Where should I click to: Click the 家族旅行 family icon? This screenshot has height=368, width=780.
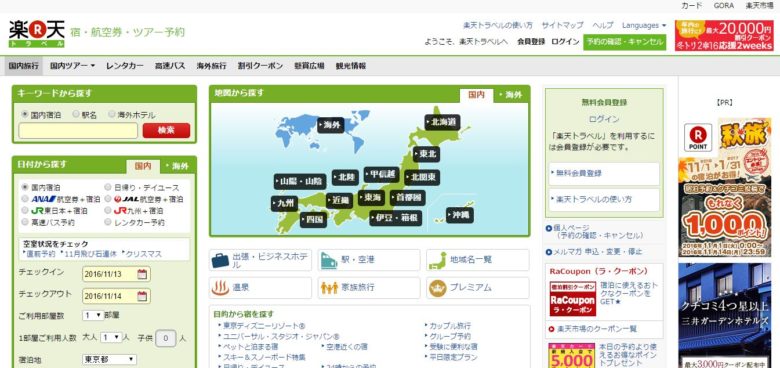pyautogui.click(x=329, y=287)
